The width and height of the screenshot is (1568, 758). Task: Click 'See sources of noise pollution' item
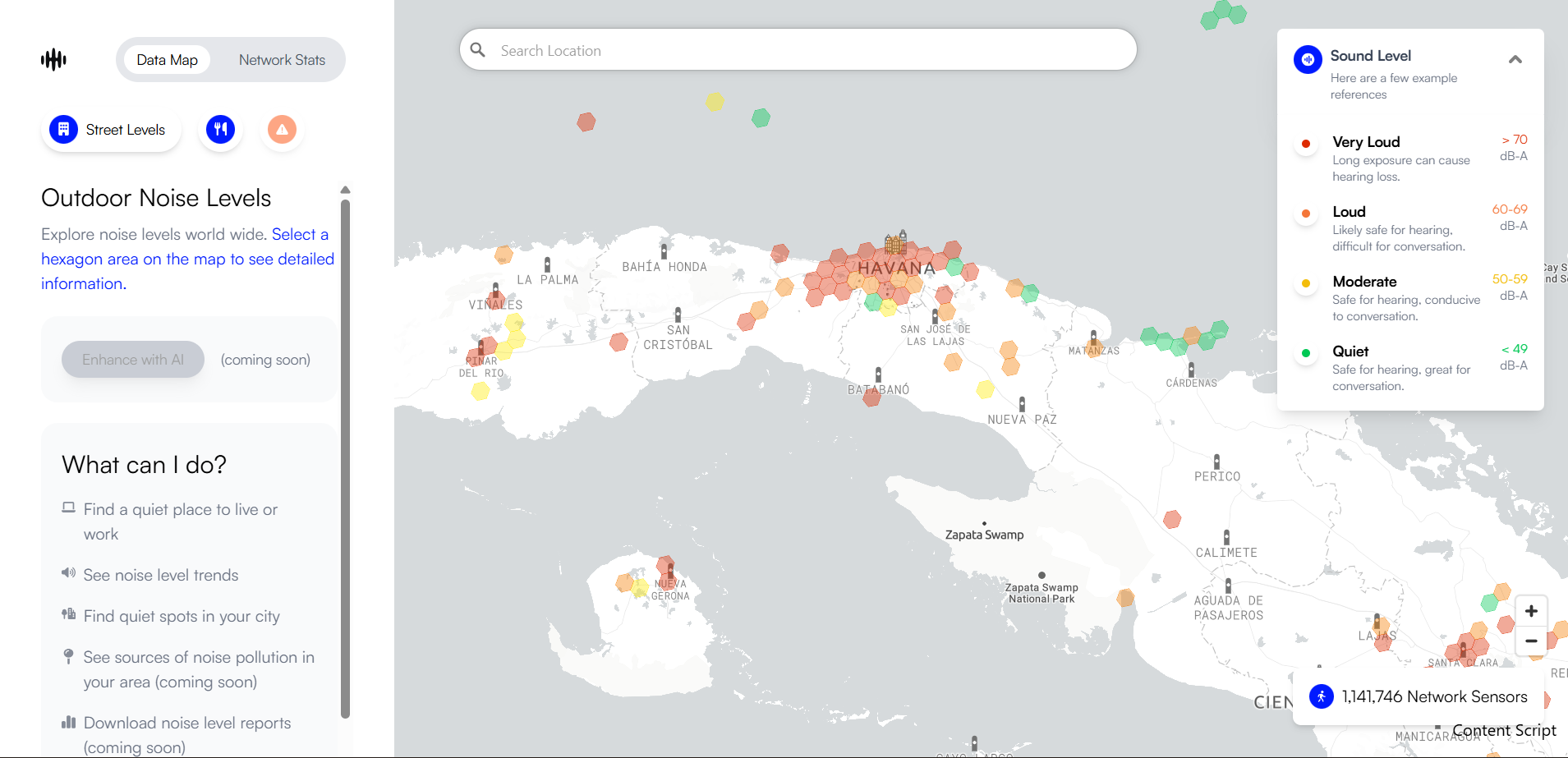coord(199,669)
